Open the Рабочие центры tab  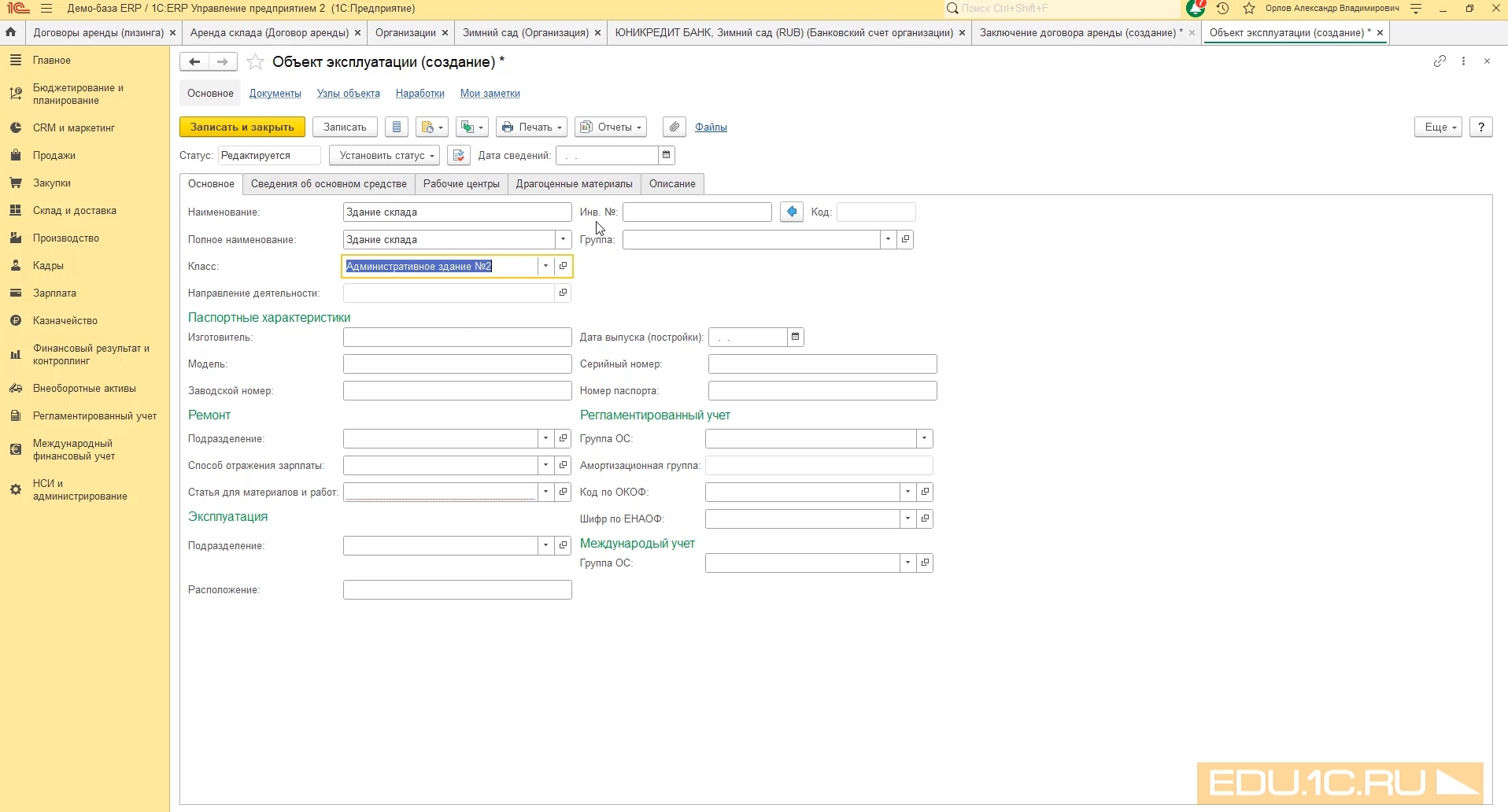point(461,184)
